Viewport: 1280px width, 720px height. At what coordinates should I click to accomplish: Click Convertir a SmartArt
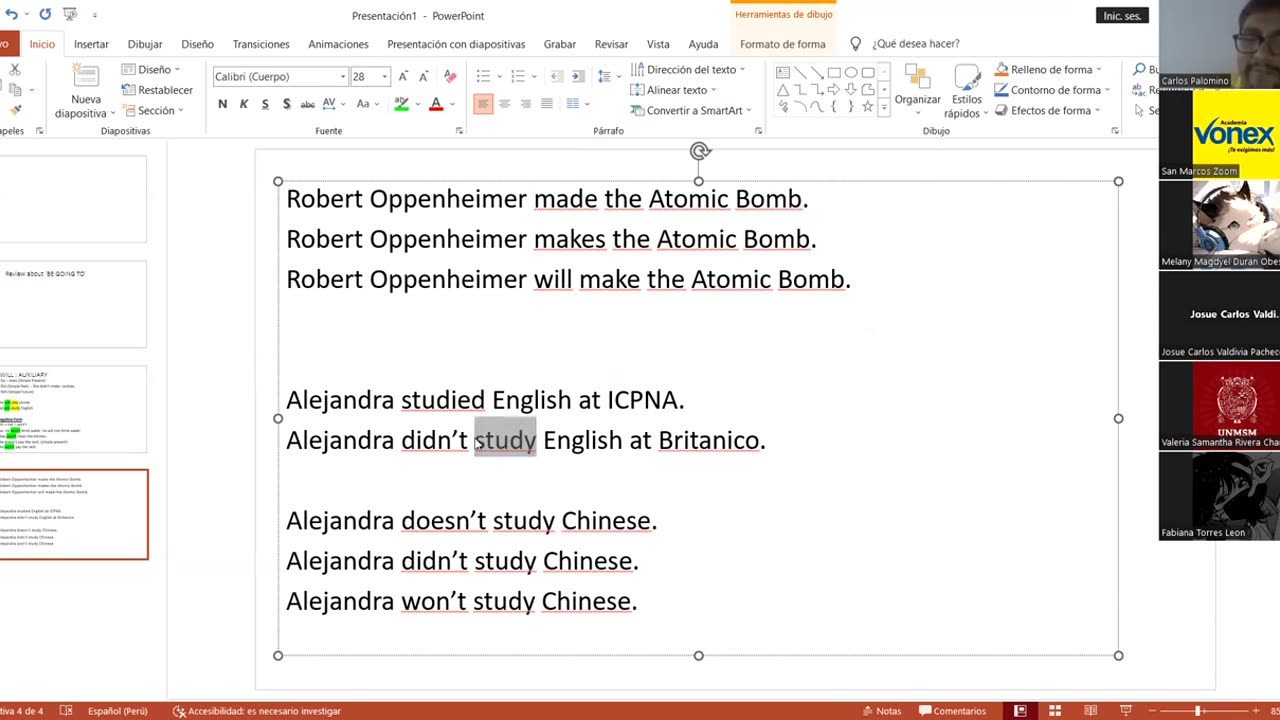(x=691, y=110)
